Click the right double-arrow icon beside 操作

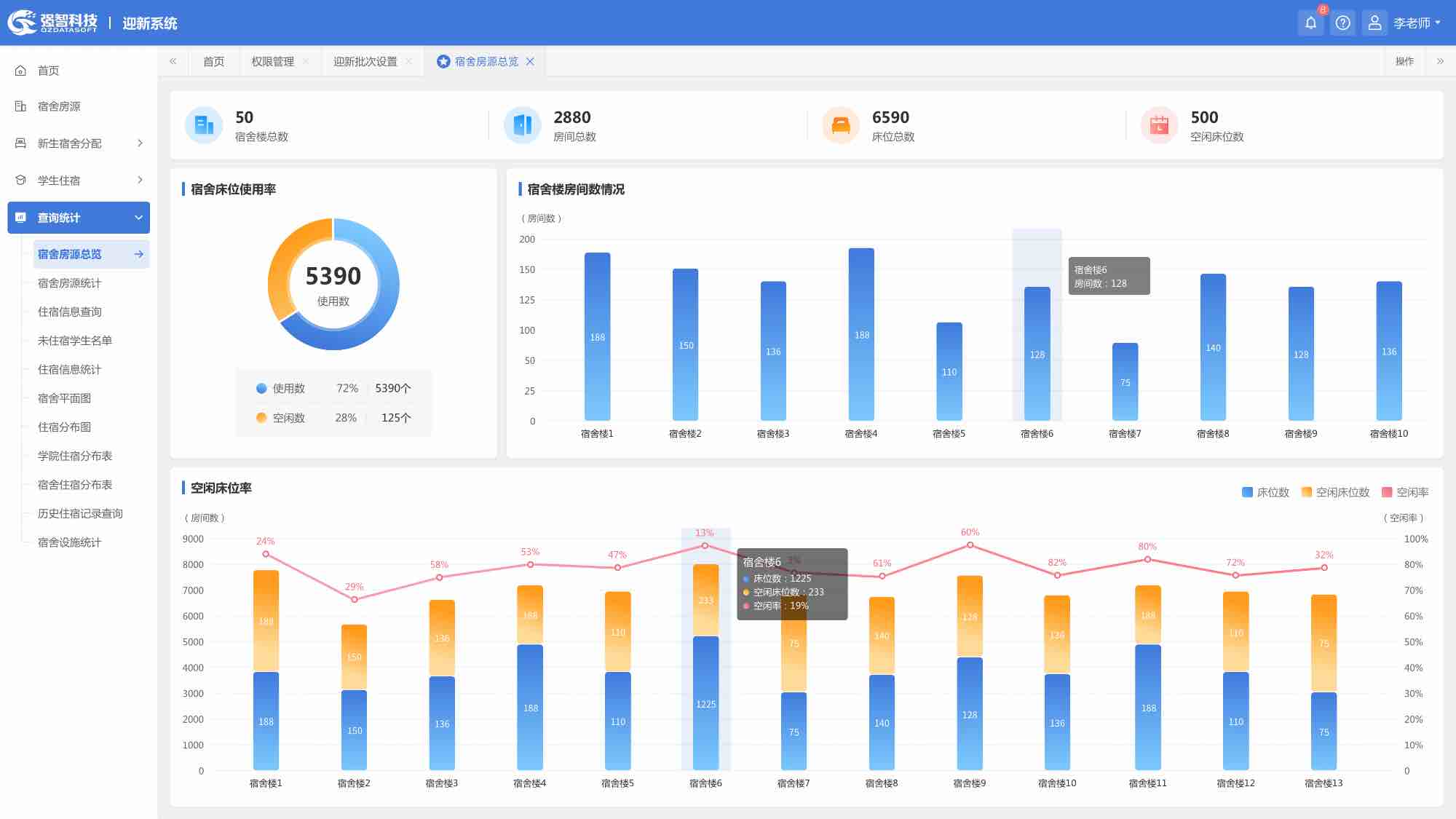[1440, 61]
